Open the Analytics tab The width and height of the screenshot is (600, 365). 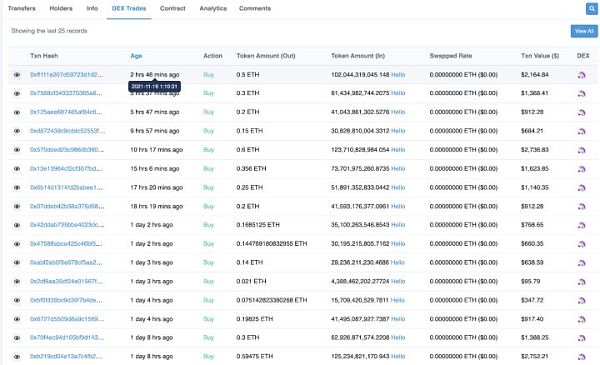click(213, 8)
